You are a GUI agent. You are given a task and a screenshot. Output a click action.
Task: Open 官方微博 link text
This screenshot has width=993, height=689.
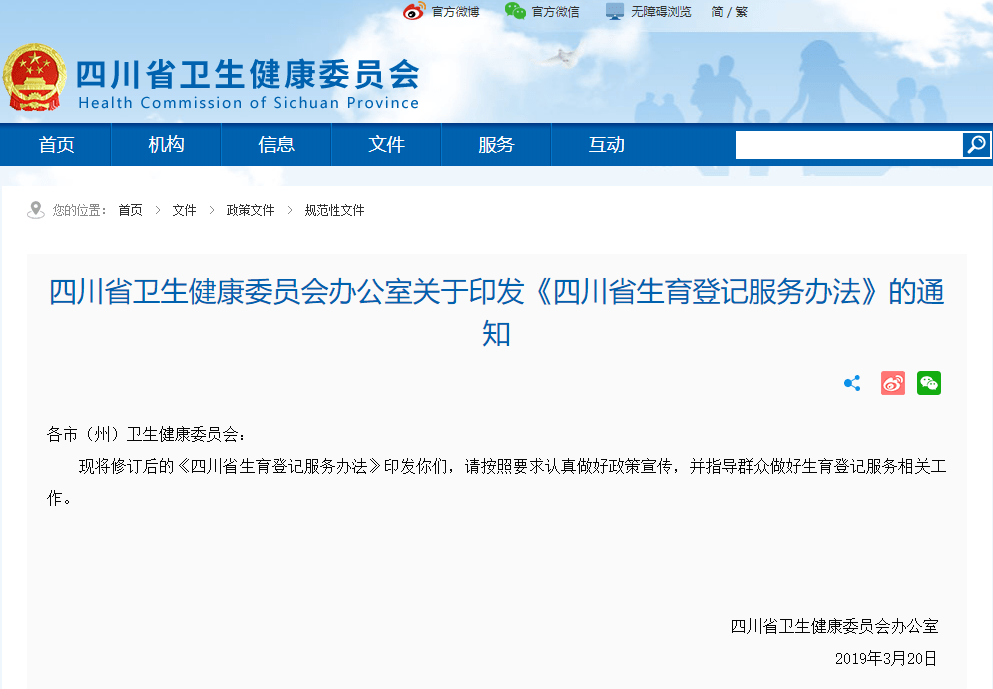(455, 12)
